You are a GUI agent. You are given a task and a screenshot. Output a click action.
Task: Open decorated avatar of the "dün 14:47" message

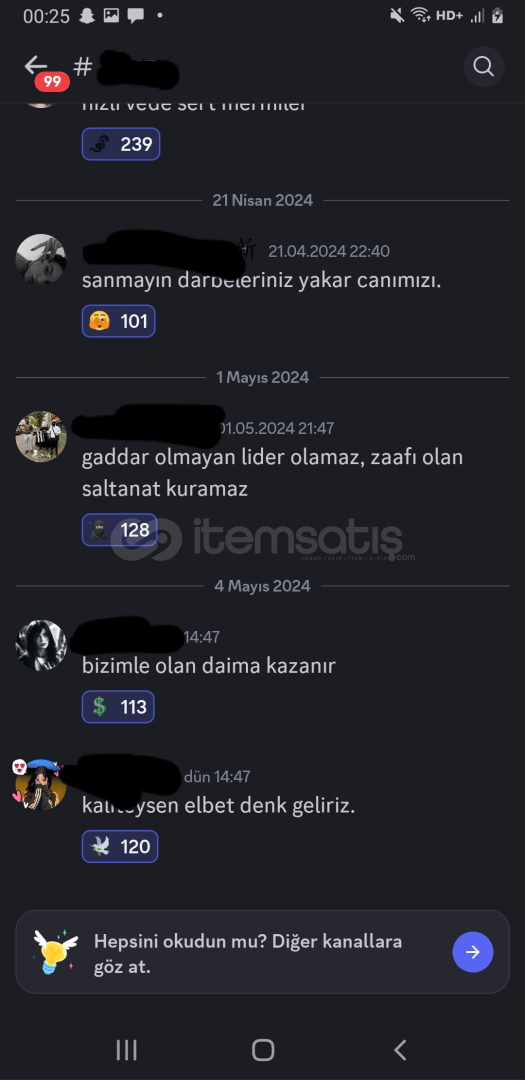pyautogui.click(x=41, y=785)
